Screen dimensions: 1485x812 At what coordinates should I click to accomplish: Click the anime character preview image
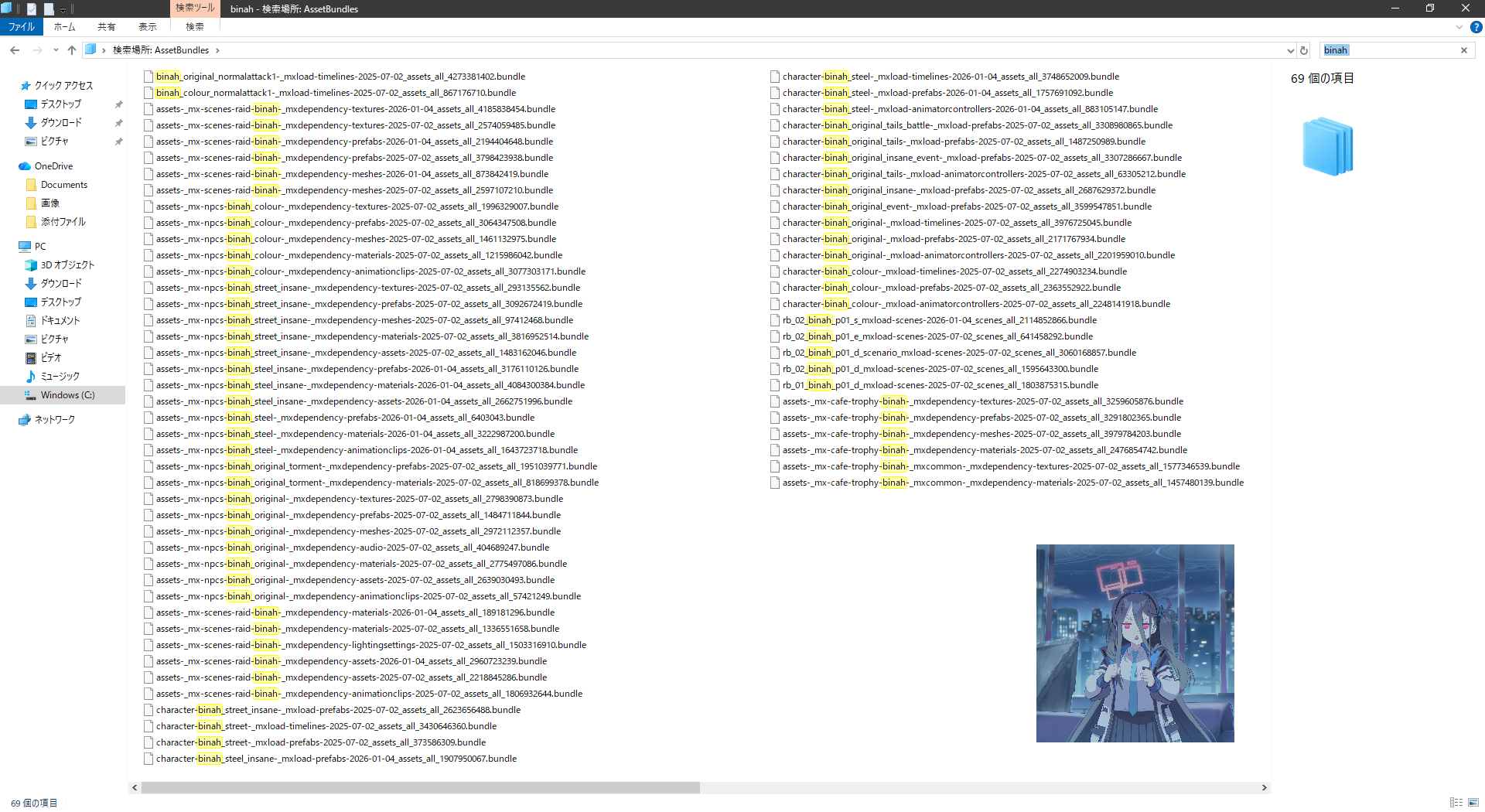1135,643
